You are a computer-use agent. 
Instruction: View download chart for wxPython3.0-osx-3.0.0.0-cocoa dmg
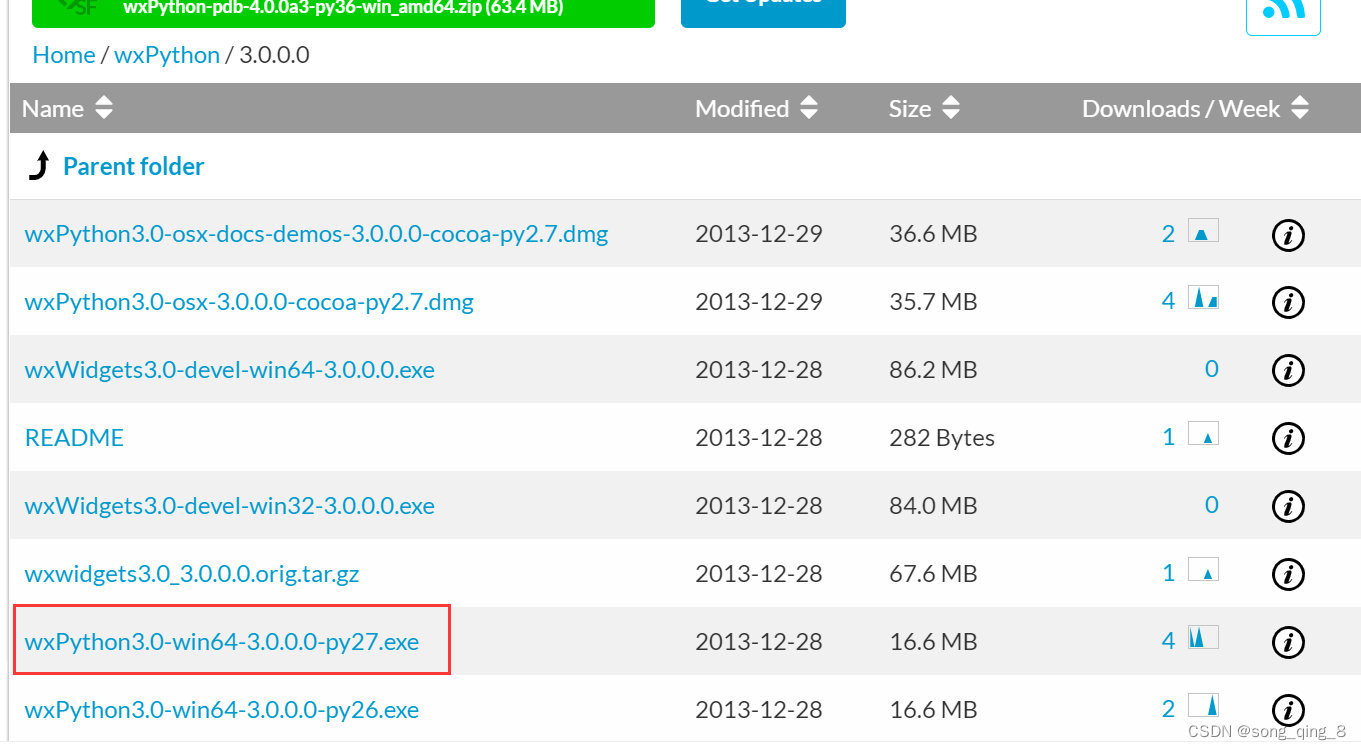tap(1203, 297)
